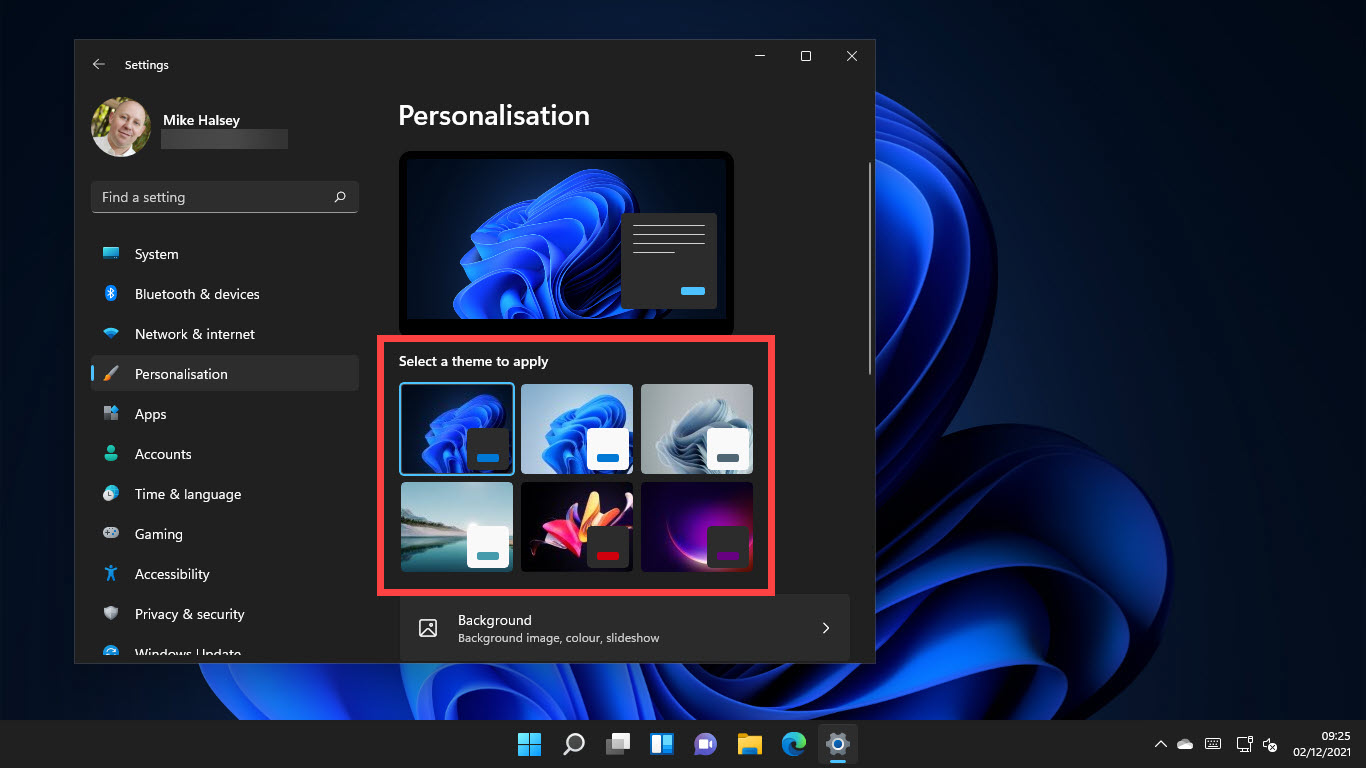Open the Network & internet section
The width and height of the screenshot is (1366, 768).
[194, 334]
